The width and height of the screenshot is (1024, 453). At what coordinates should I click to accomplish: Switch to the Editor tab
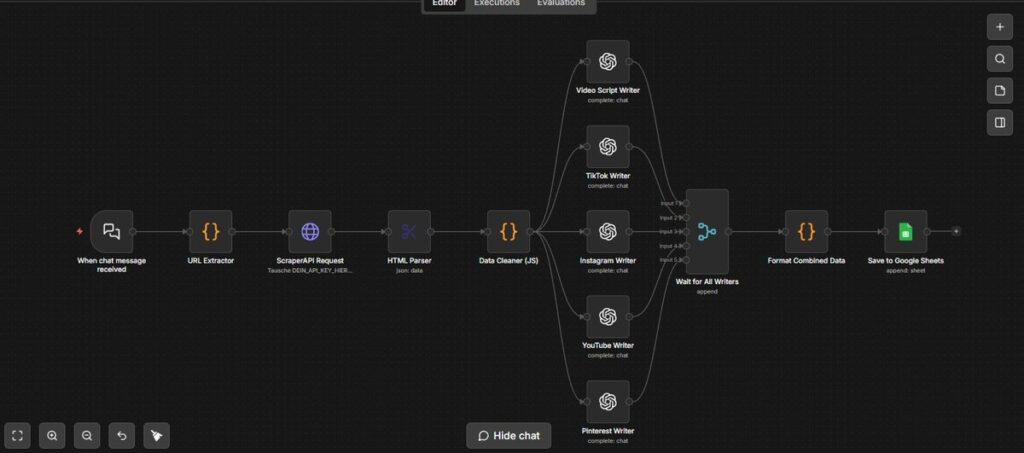pos(444,3)
